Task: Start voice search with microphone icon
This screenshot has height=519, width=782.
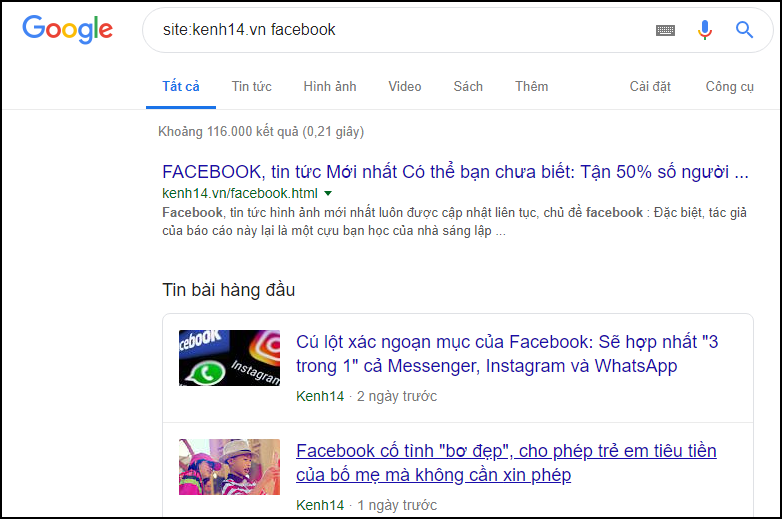Action: click(x=705, y=30)
